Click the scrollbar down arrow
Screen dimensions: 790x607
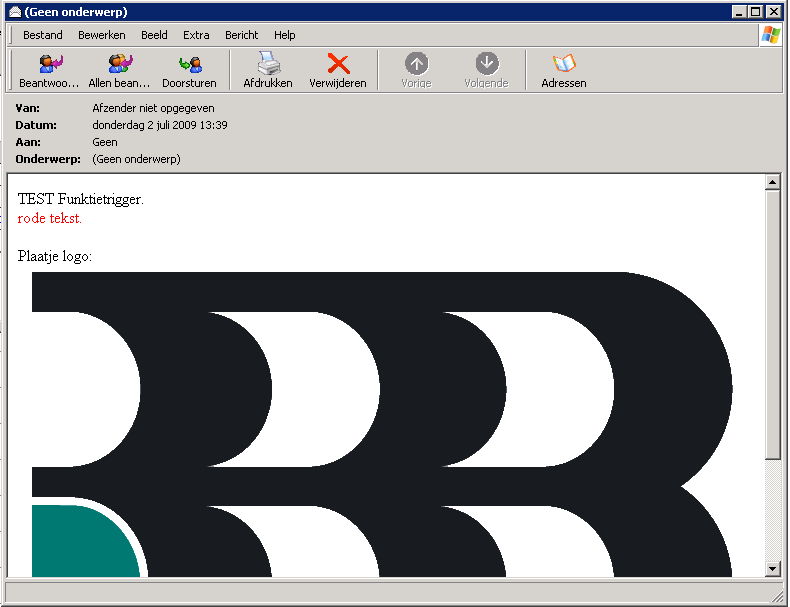pyautogui.click(x=772, y=569)
